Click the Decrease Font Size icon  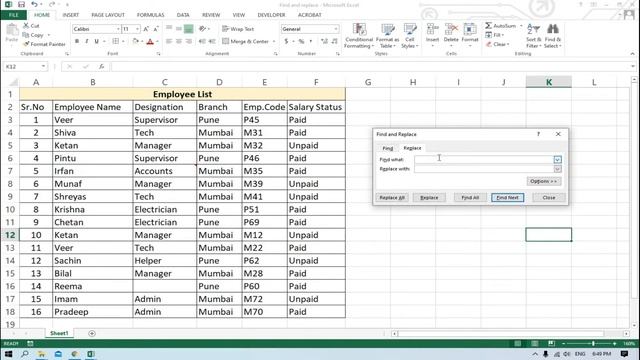pyautogui.click(x=156, y=29)
